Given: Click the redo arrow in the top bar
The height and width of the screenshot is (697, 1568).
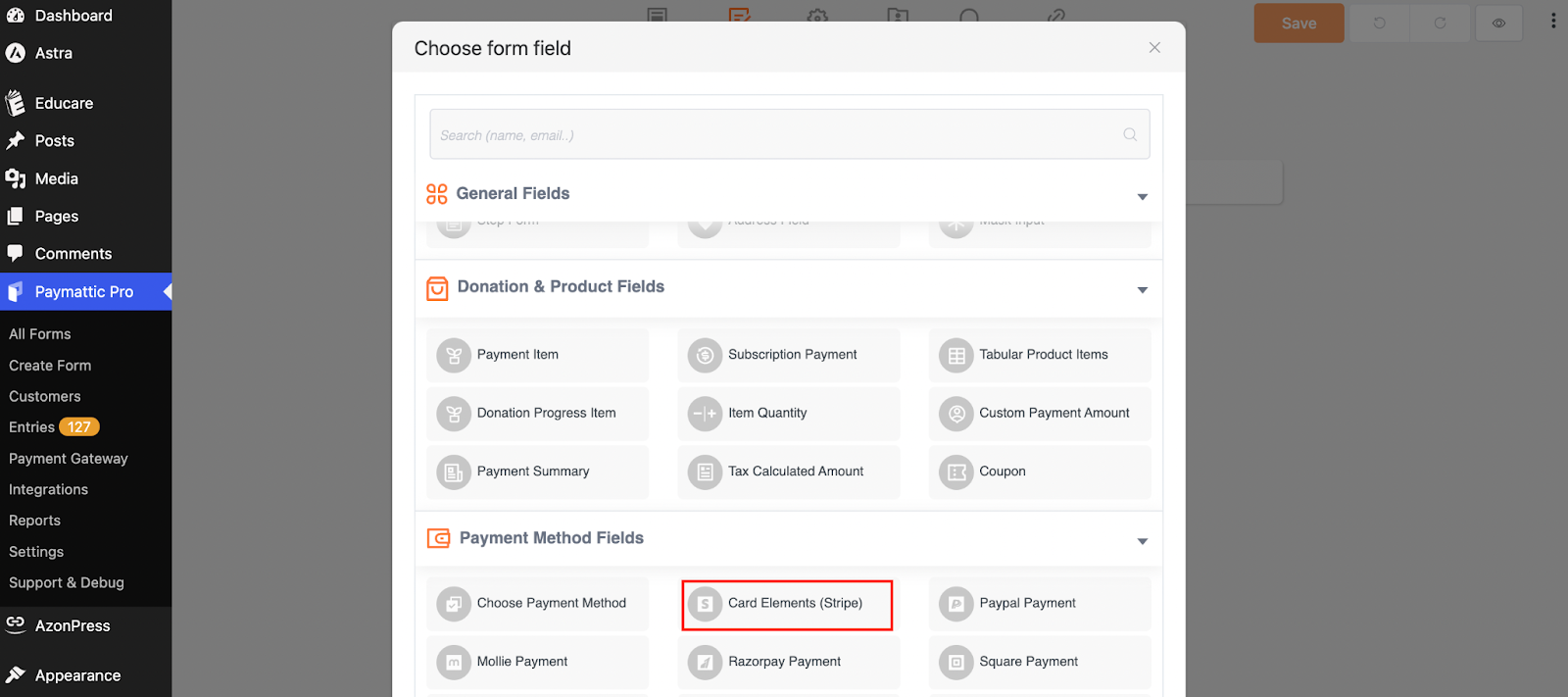Looking at the screenshot, I should [1440, 23].
